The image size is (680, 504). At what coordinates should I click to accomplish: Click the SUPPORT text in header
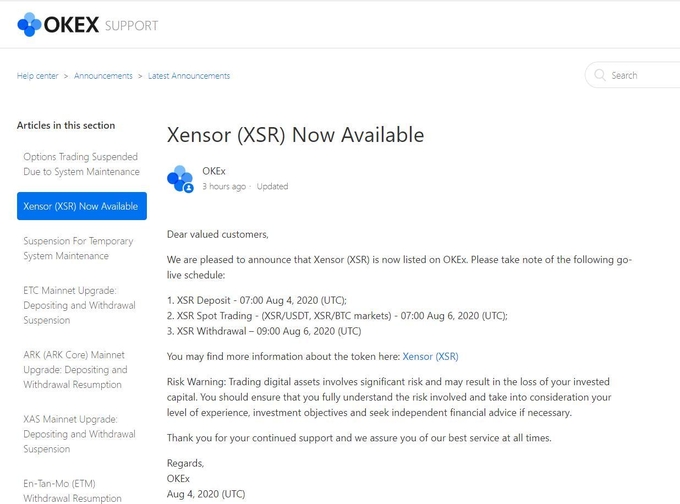click(x=131, y=26)
